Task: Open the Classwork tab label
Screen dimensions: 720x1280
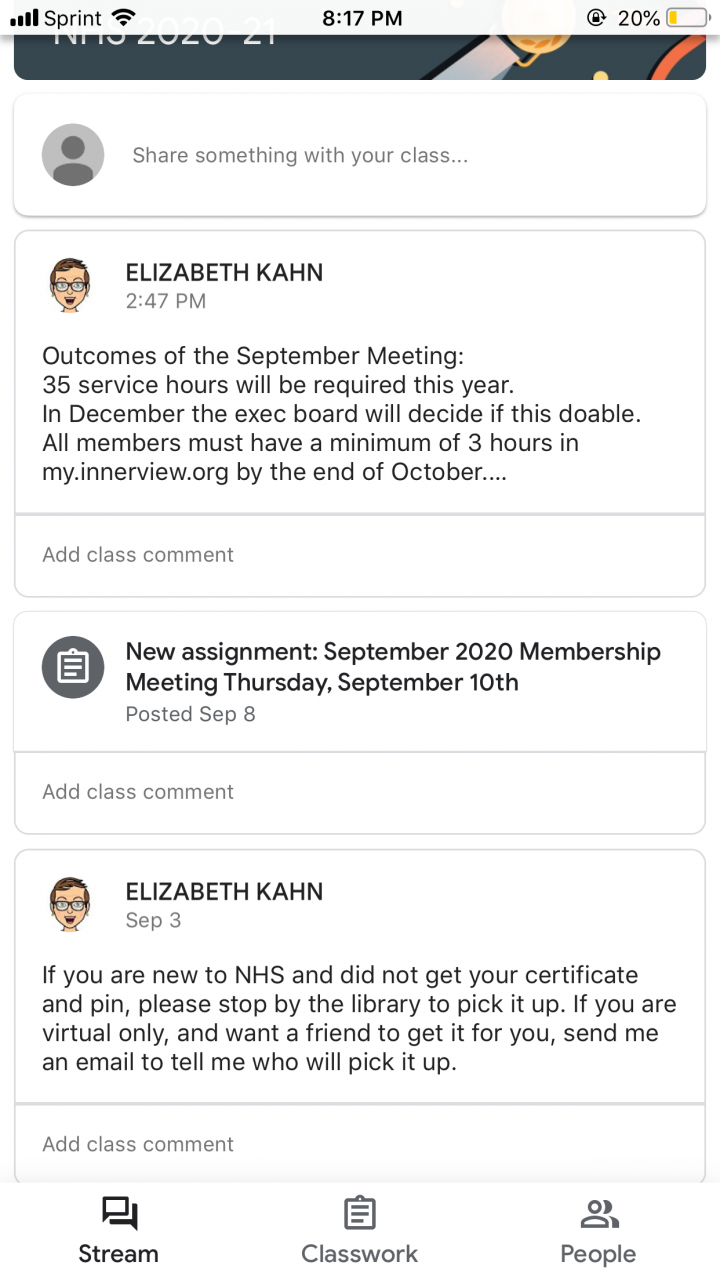Action: tap(359, 1254)
